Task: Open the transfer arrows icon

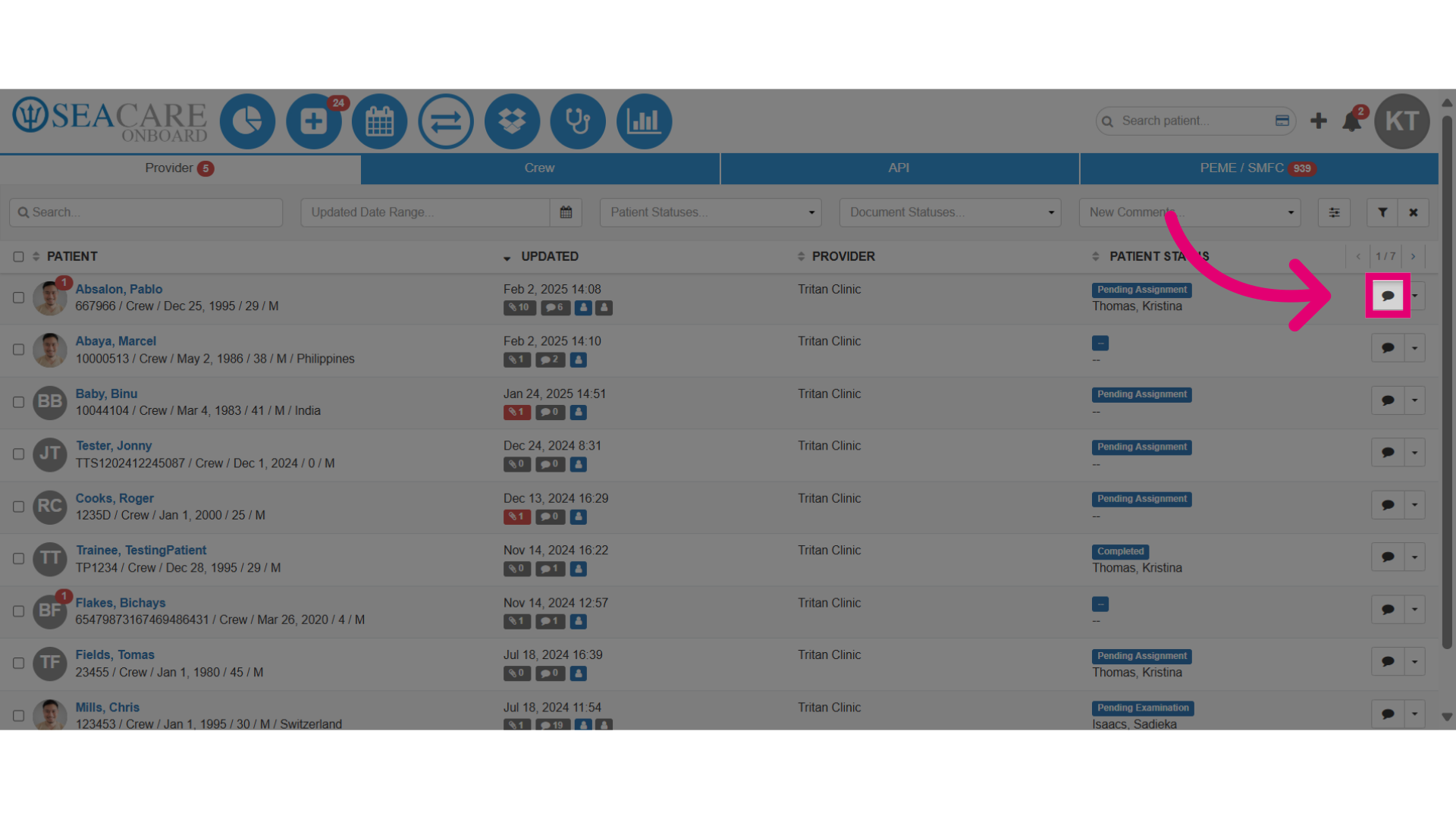Action: click(446, 121)
